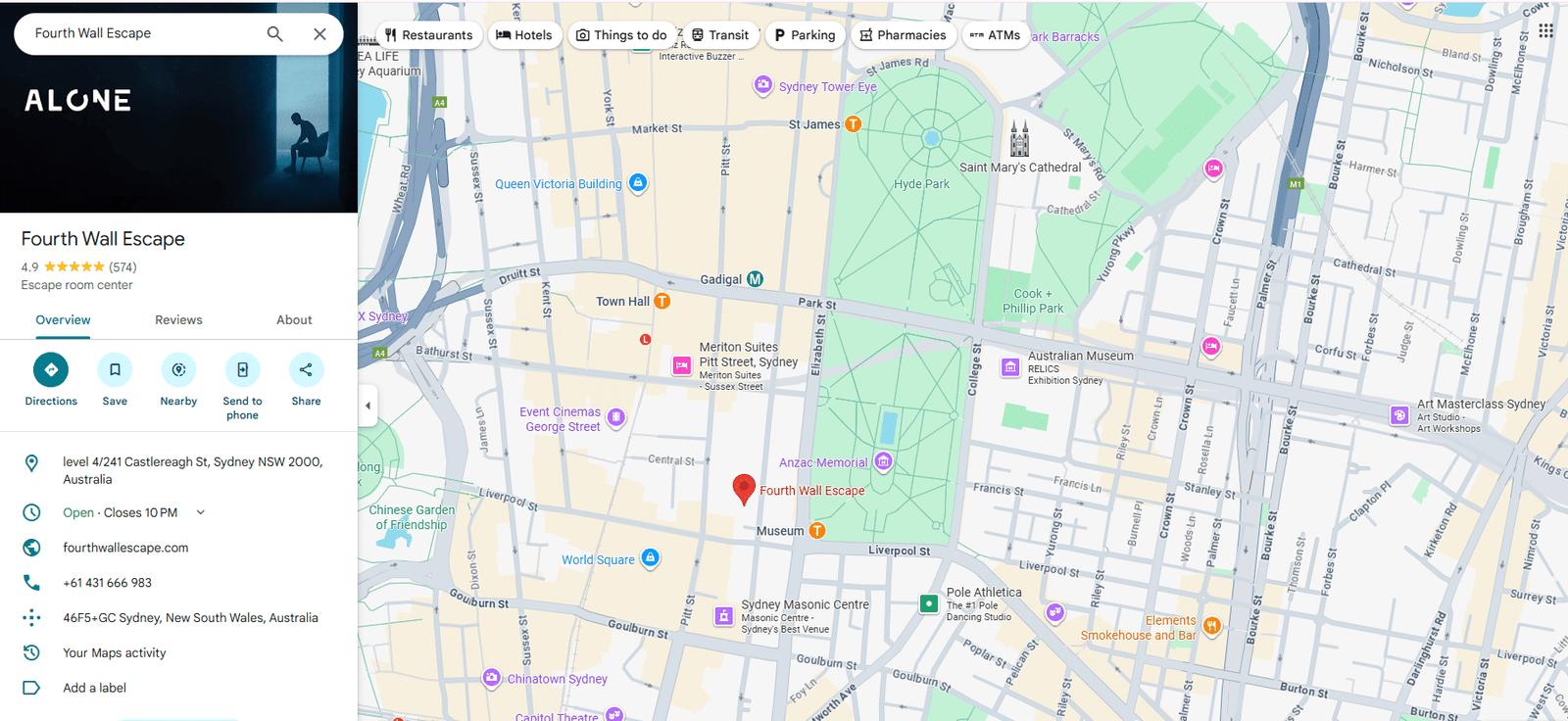Screen dimensions: 1568x721
Task: Select the Town Hall station marker
Action: coord(662,301)
